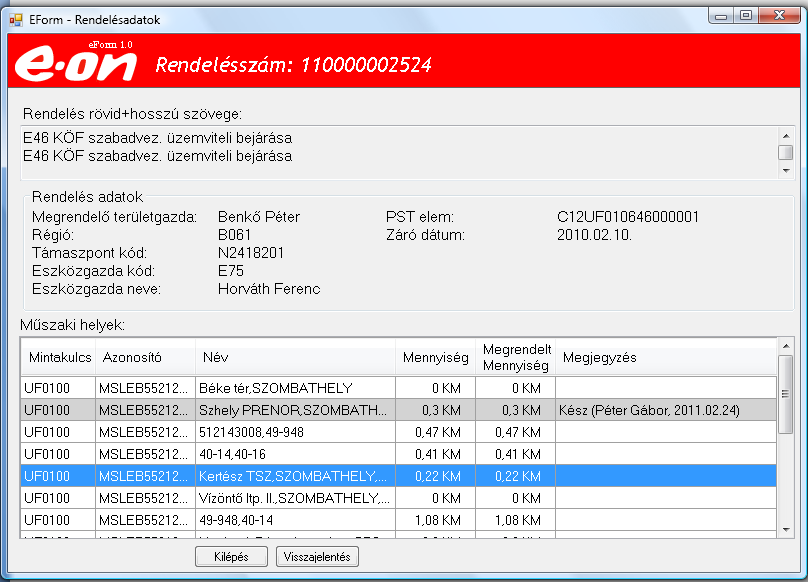This screenshot has height=582, width=808.
Task: Click the MSLEB55212... cell in the 49-948,40-14 row
Action: point(146,520)
